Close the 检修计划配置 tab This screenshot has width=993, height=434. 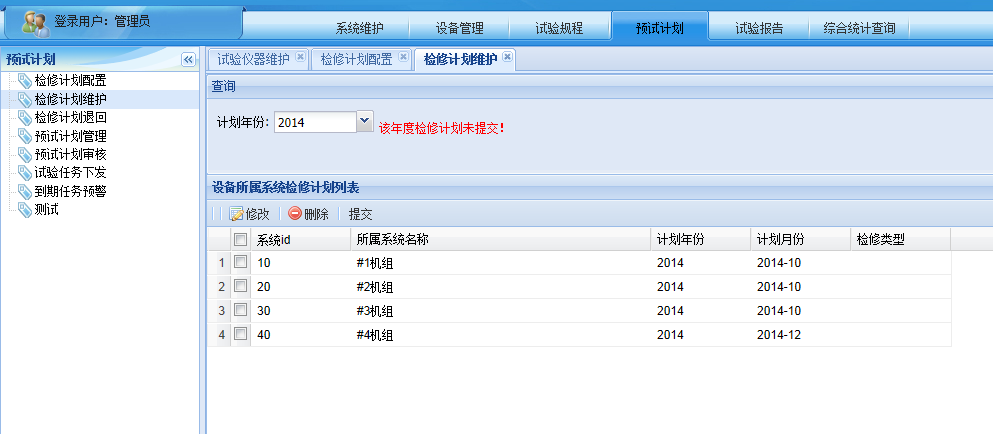click(x=403, y=58)
